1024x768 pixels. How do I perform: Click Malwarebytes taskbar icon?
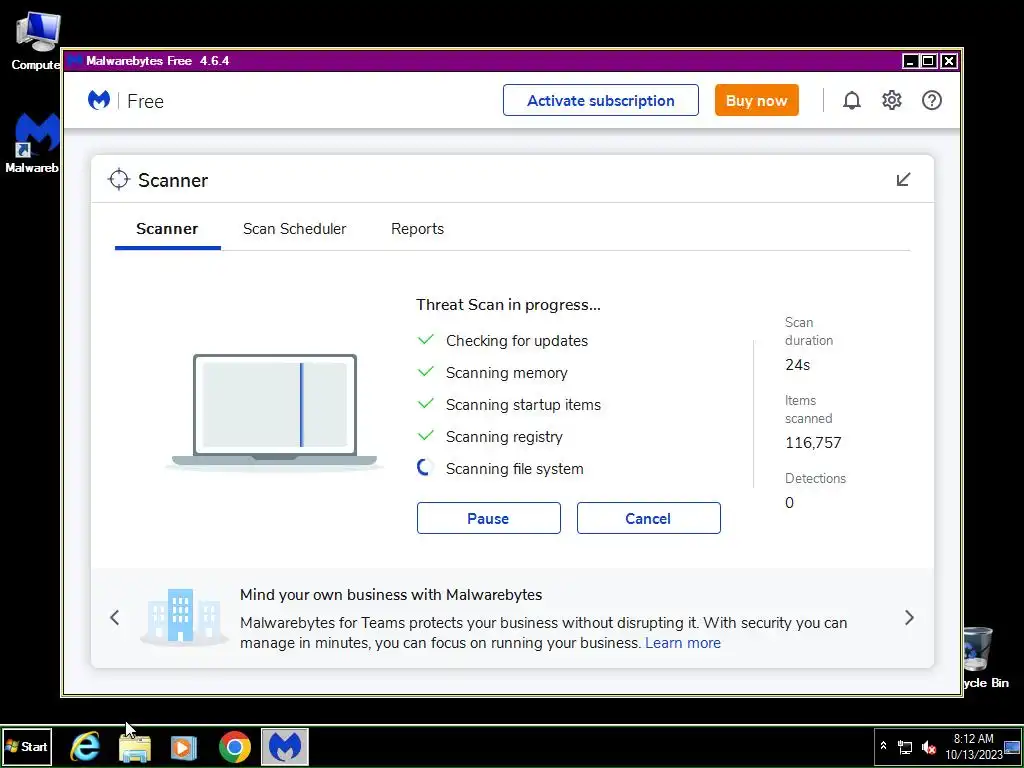pos(285,746)
